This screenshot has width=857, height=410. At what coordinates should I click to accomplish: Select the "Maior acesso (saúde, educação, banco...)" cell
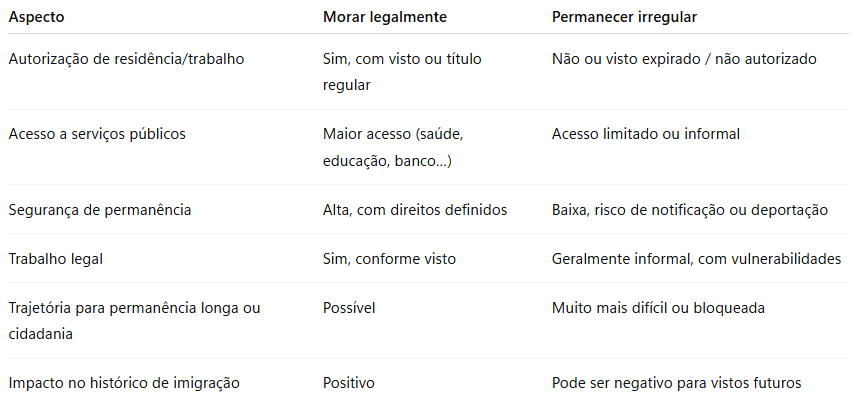pyautogui.click(x=393, y=147)
